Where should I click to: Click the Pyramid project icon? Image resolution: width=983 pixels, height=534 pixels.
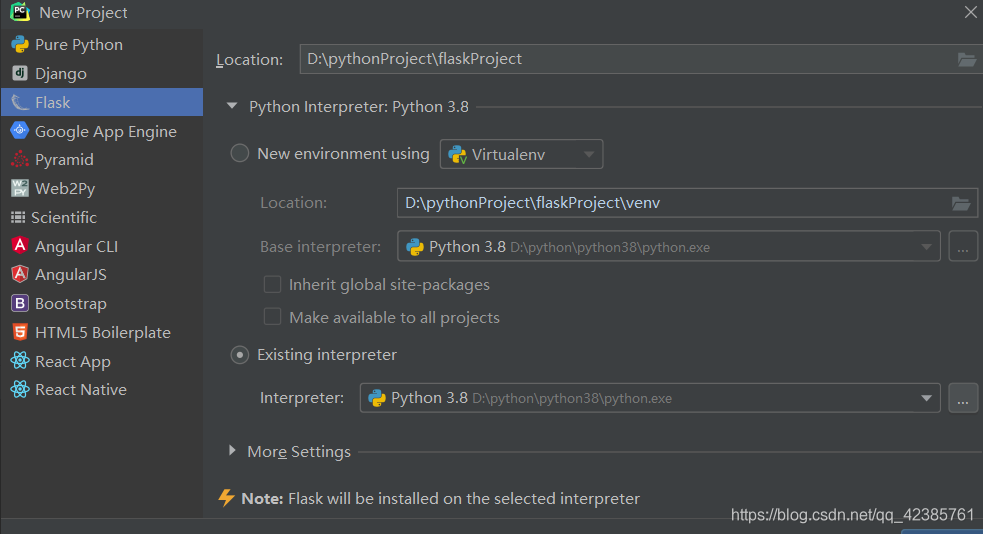click(x=20, y=159)
